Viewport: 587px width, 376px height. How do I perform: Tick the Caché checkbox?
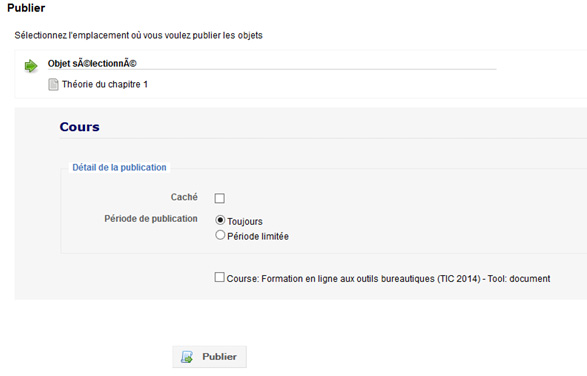(220, 198)
